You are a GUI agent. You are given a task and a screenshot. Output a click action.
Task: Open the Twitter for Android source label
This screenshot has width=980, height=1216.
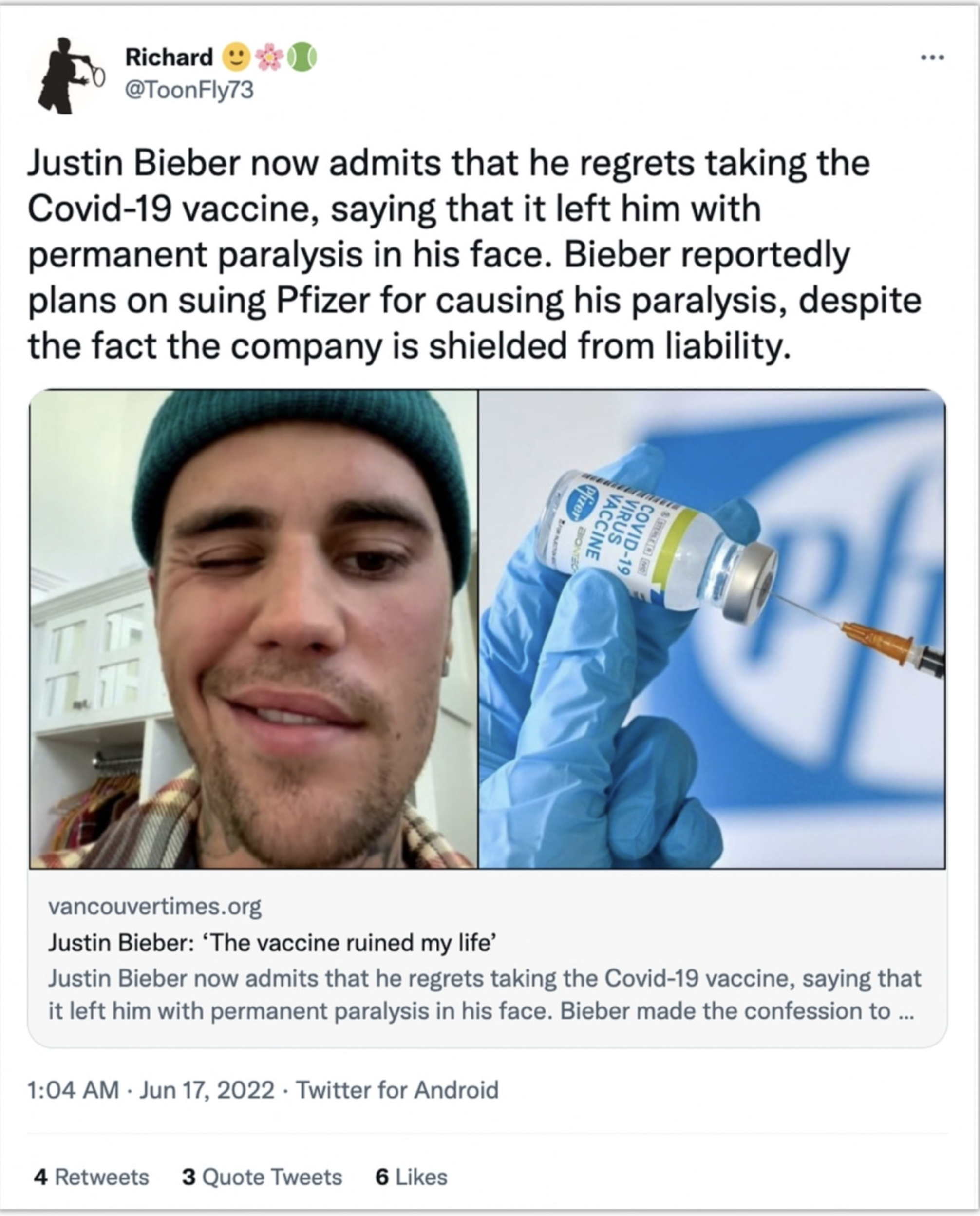[x=397, y=1090]
